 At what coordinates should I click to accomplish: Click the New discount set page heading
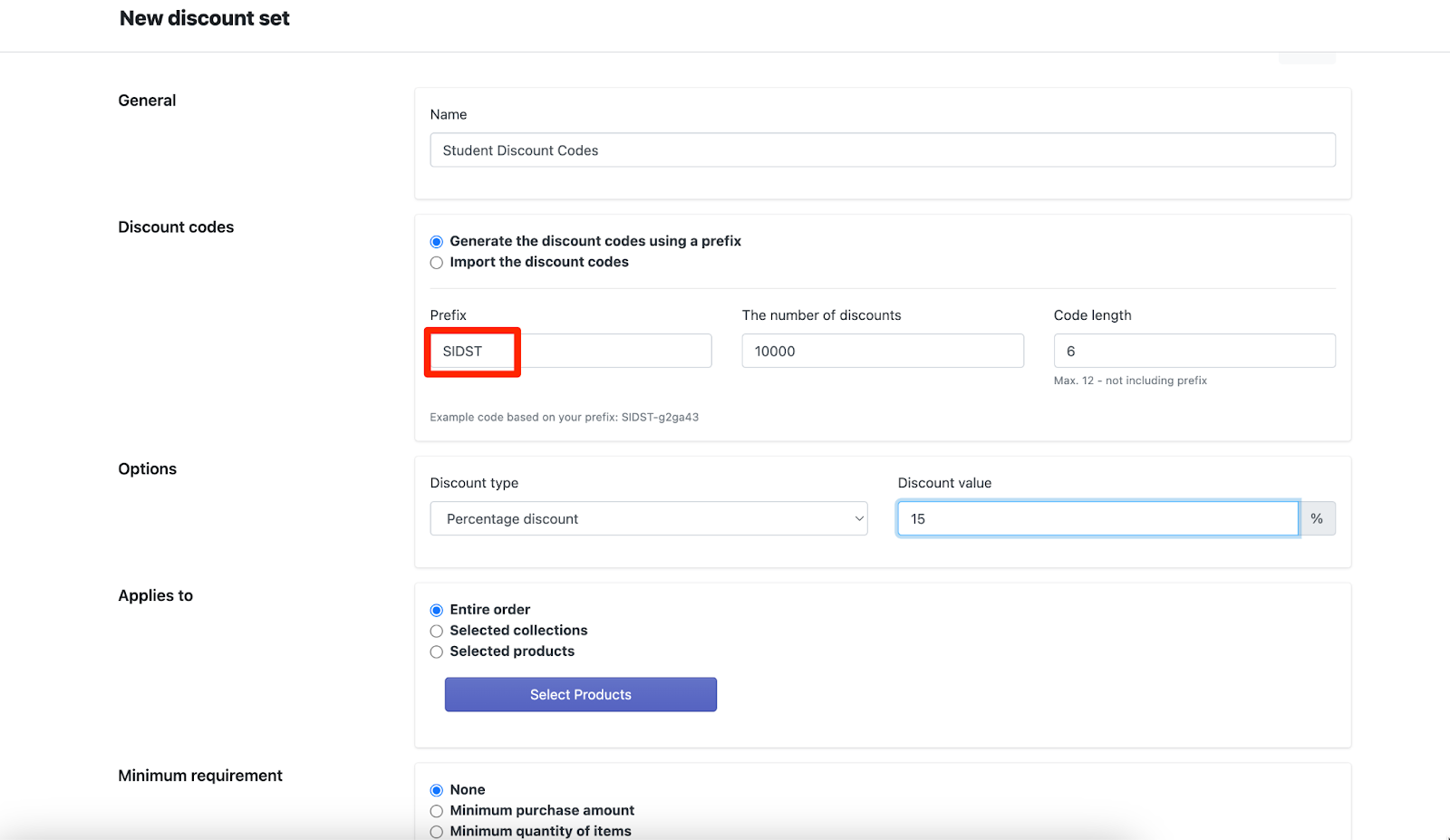[x=205, y=19]
